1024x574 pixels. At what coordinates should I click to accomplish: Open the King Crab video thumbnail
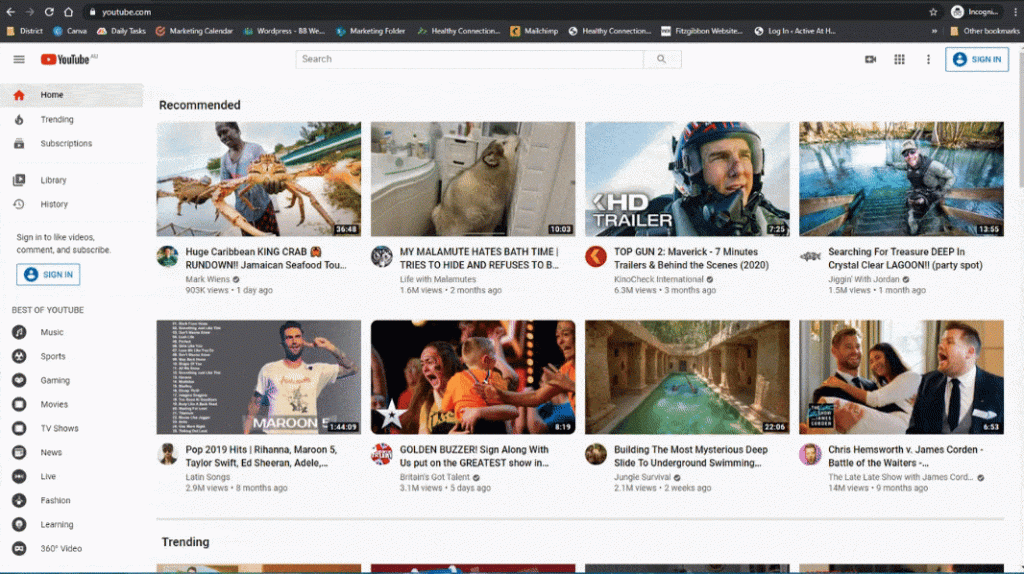pos(259,179)
